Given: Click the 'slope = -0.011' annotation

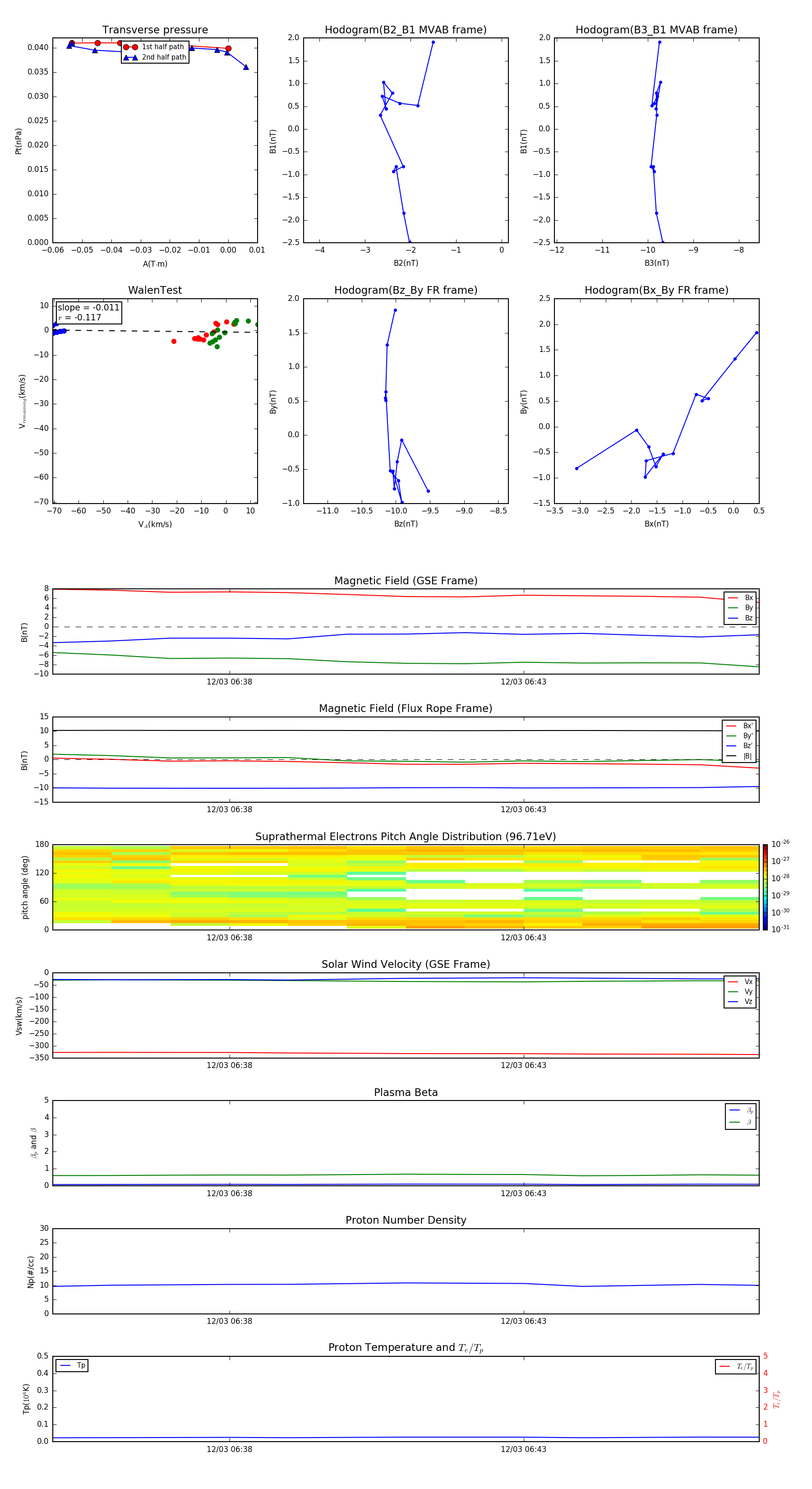Looking at the screenshot, I should point(88,308).
